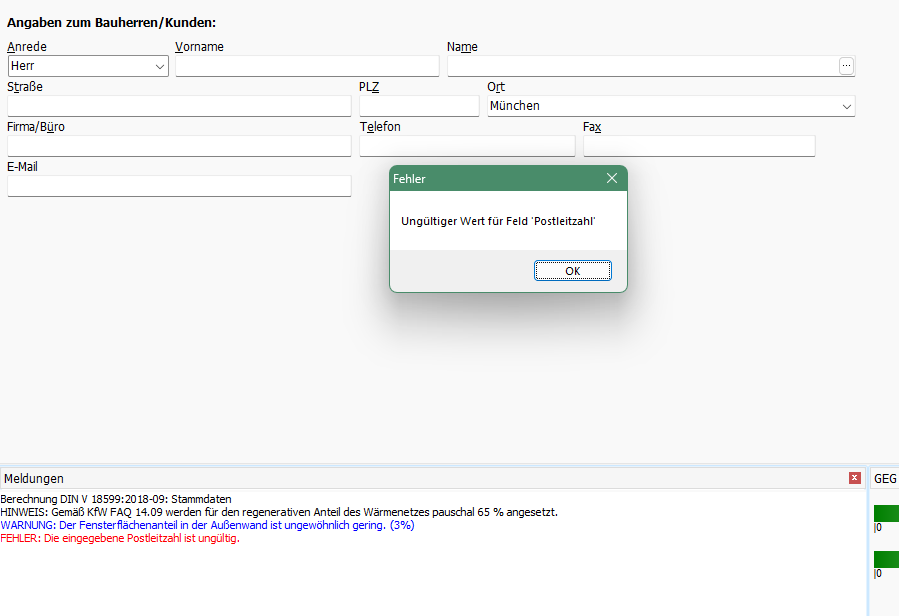Focus the Telefon input field

467,146
